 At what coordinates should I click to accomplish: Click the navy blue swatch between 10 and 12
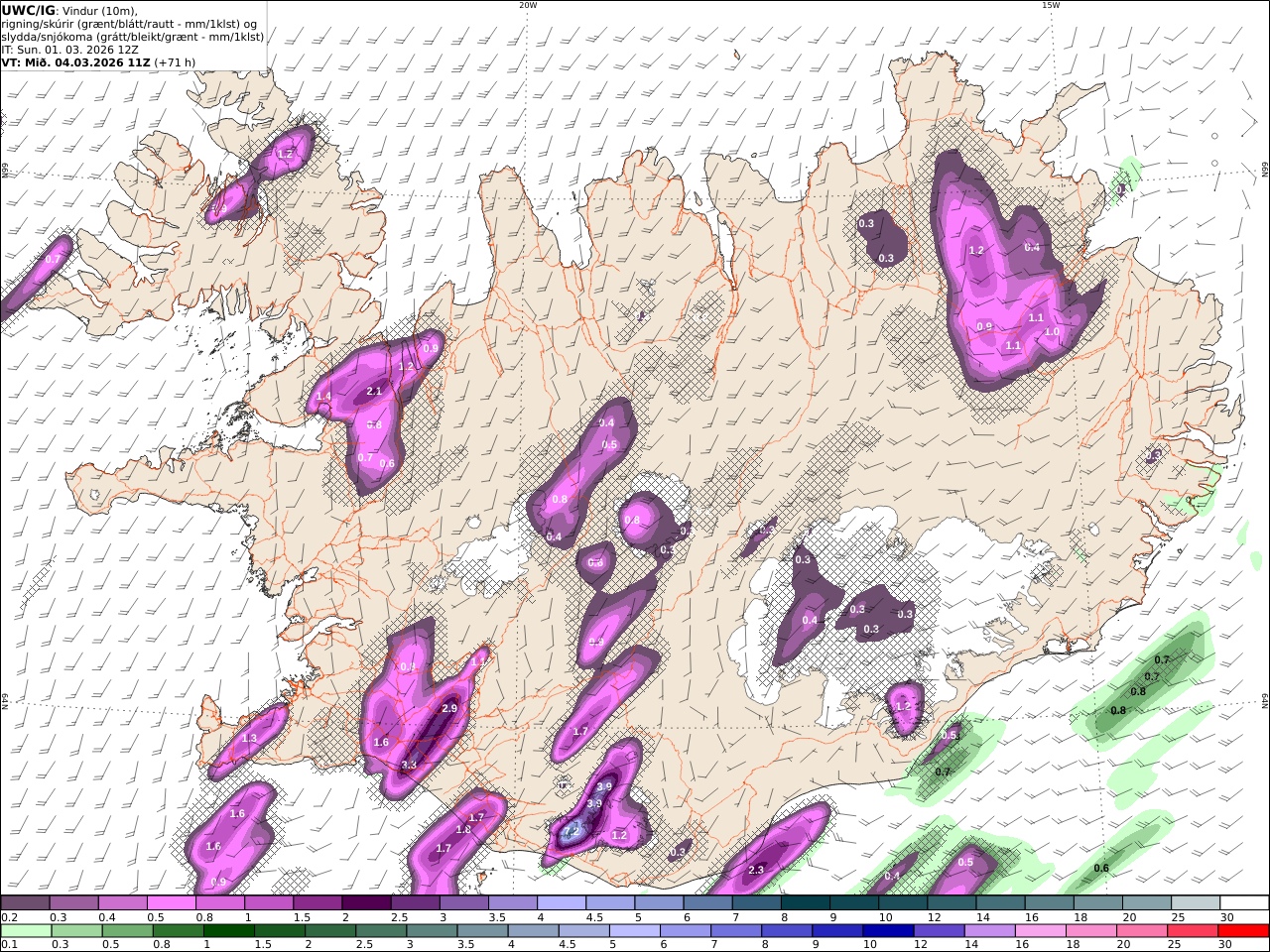click(x=886, y=930)
